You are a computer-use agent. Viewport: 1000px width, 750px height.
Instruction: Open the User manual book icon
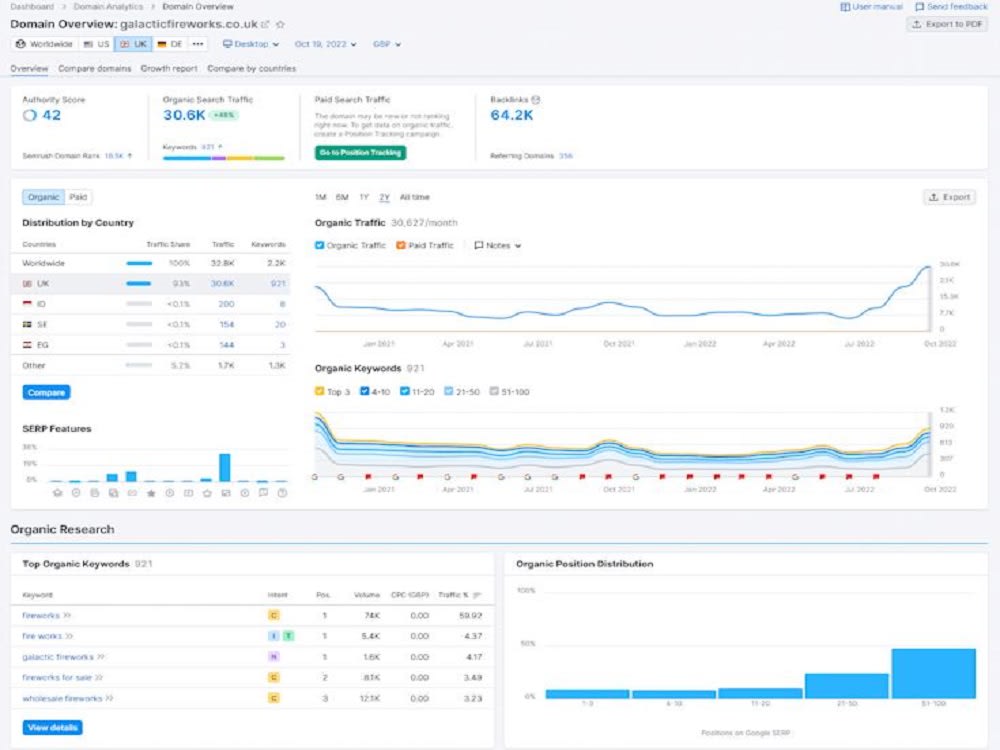click(x=845, y=7)
